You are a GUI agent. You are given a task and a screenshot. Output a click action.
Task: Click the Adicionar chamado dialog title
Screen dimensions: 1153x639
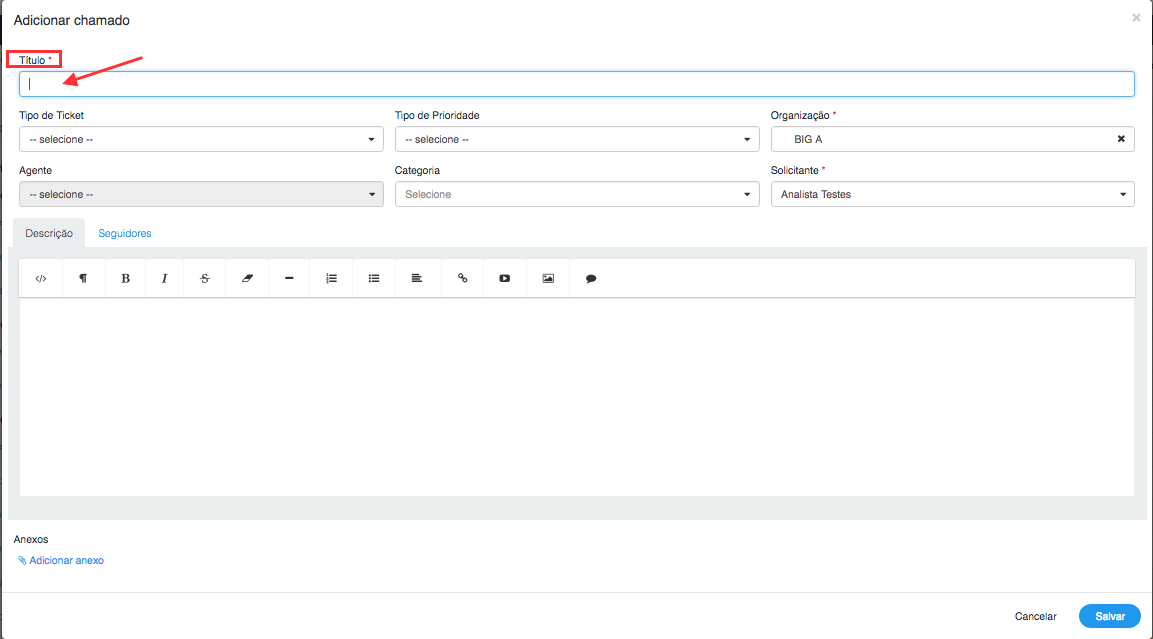coord(71,21)
